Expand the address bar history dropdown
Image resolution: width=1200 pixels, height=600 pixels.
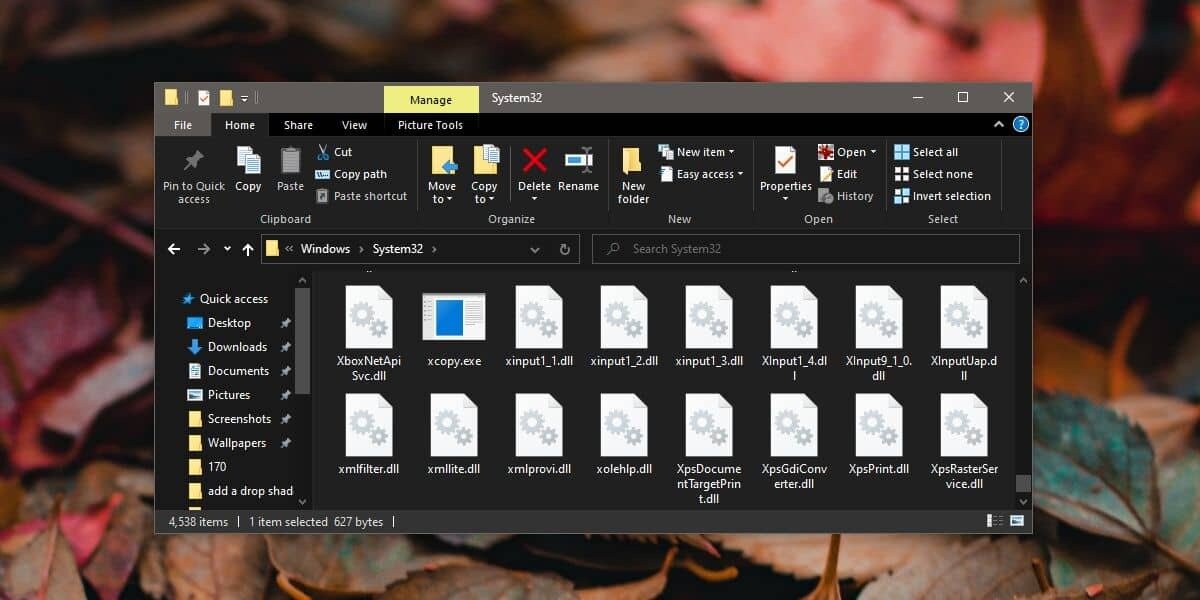point(535,248)
